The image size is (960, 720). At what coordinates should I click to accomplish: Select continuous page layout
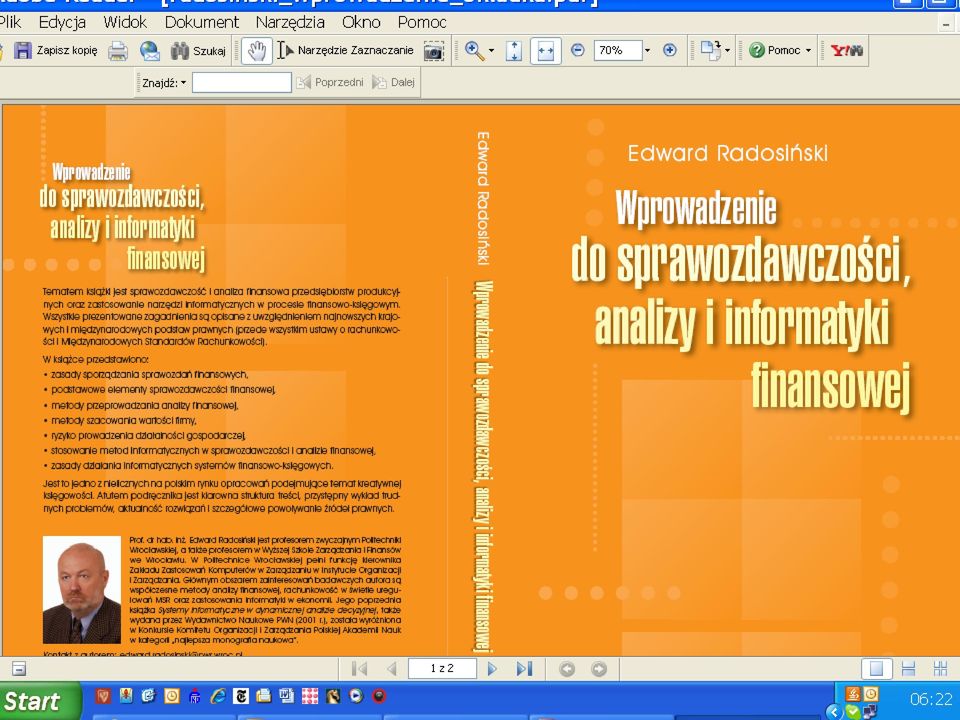[x=909, y=669]
